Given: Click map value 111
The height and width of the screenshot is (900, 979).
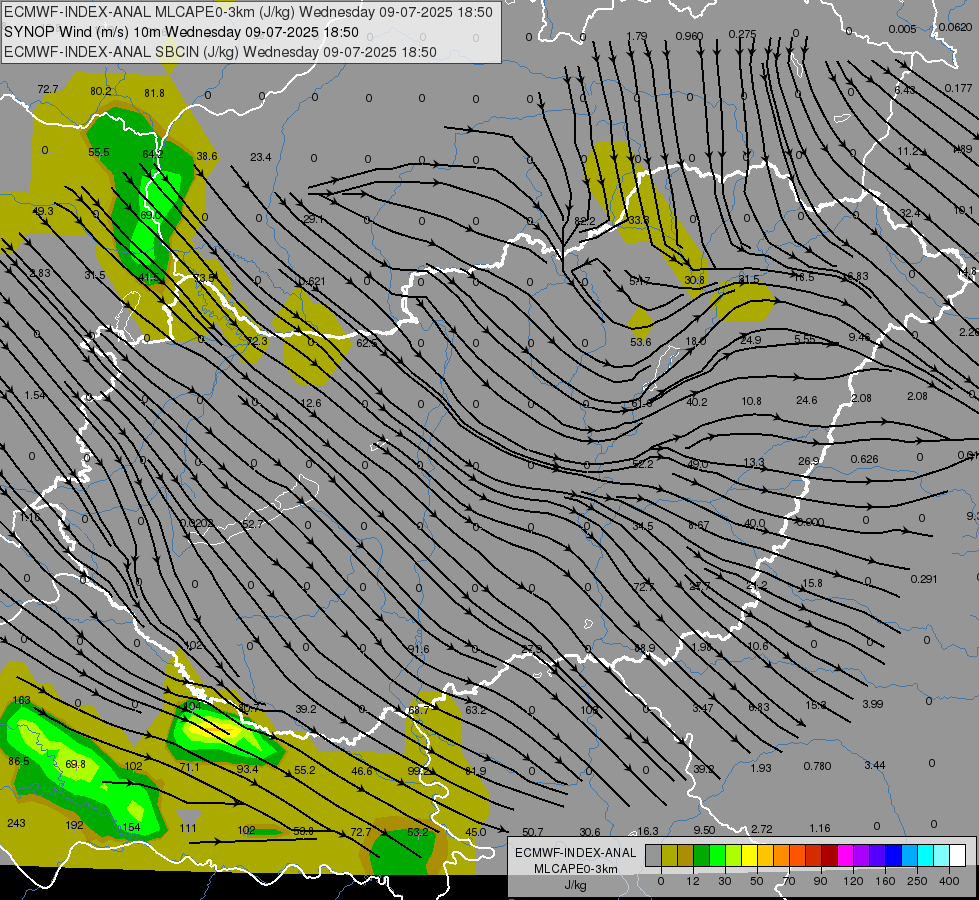Looking at the screenshot, I should 188,828.
